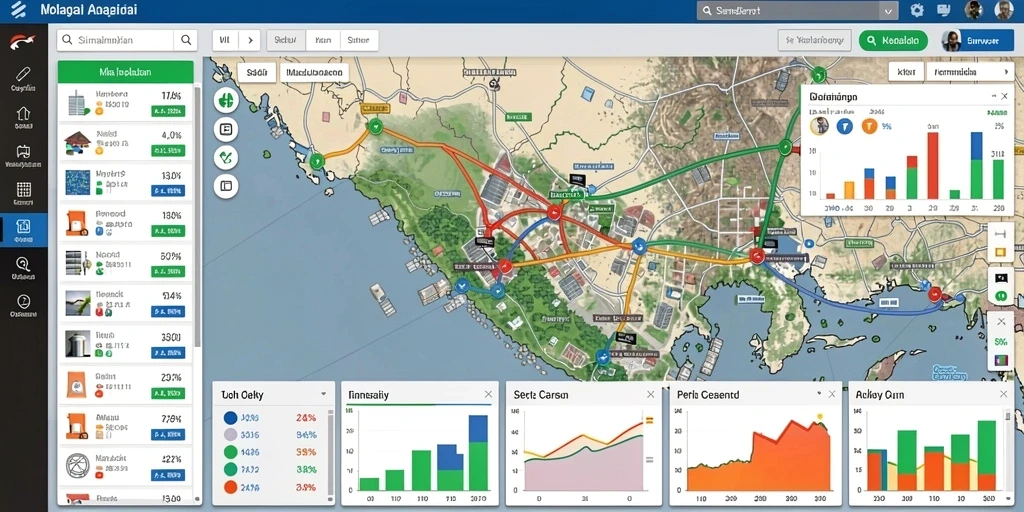1024x512 pixels.
Task: Open the settings gear in the top bar
Action: click(917, 10)
